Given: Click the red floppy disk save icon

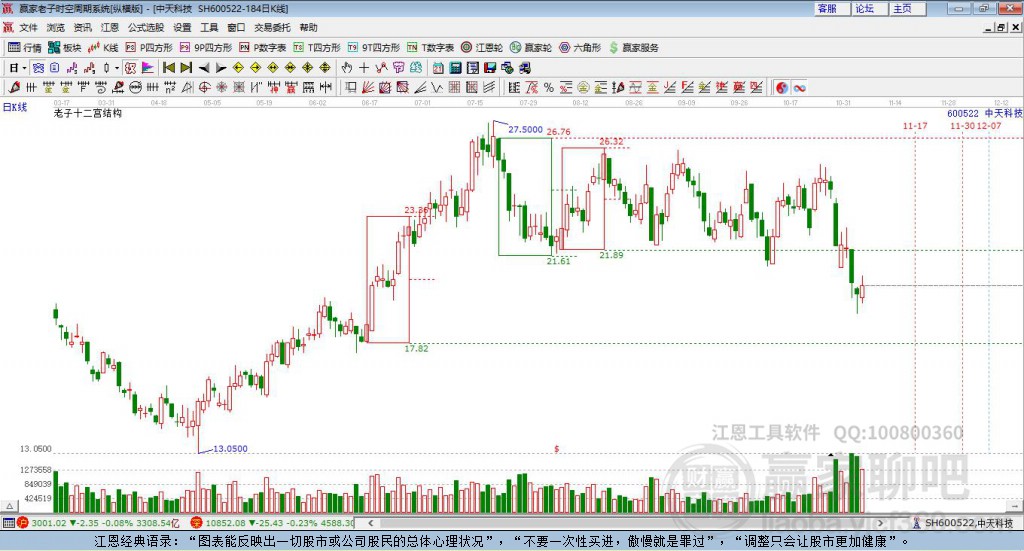Looking at the screenshot, I should point(490,67).
